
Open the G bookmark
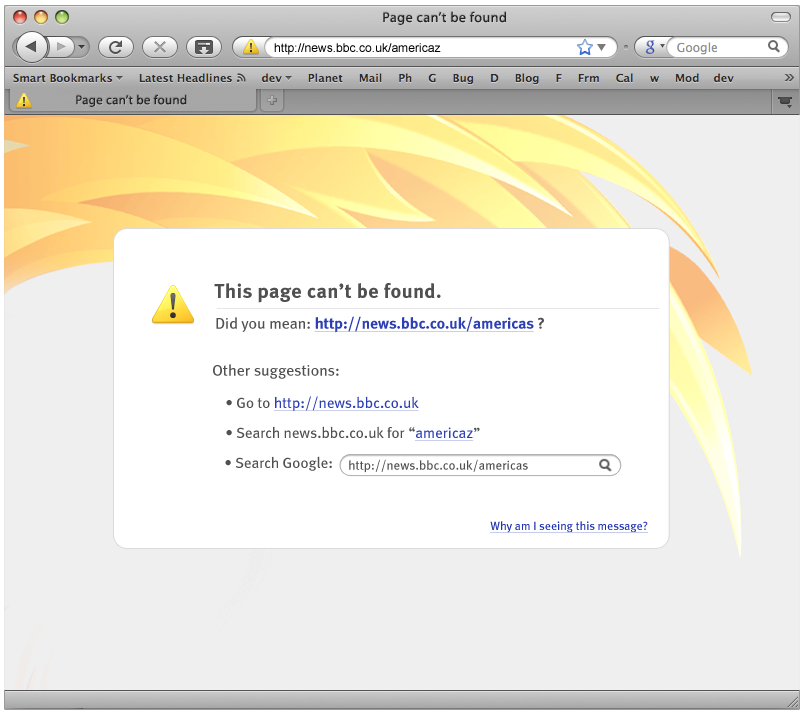[x=432, y=78]
